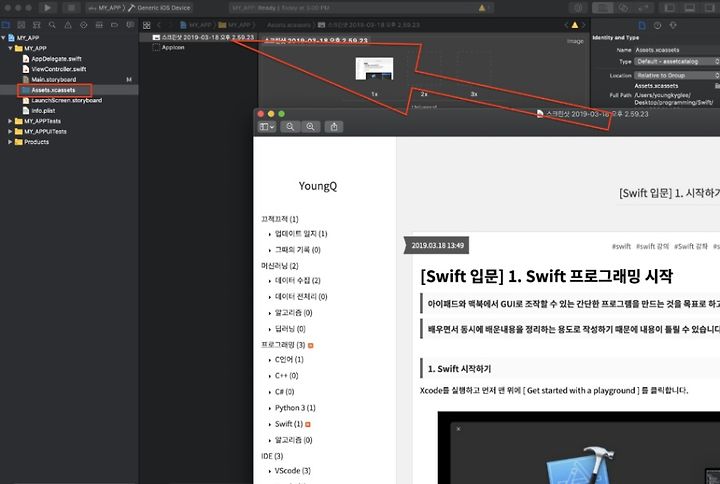Image resolution: width=720 pixels, height=484 pixels.
Task: Click the zoom in button in Preview
Action: [310, 127]
